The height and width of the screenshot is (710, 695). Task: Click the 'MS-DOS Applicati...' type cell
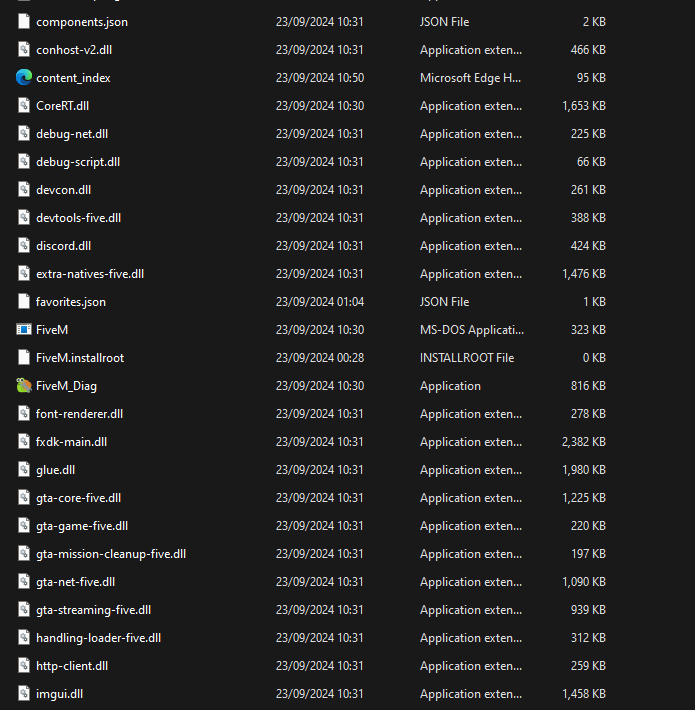472,330
